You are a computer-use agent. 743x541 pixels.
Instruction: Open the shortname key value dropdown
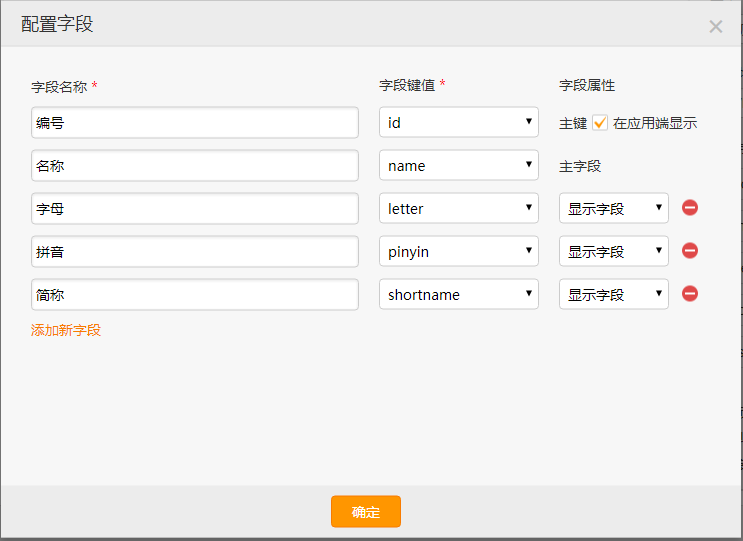tap(459, 294)
